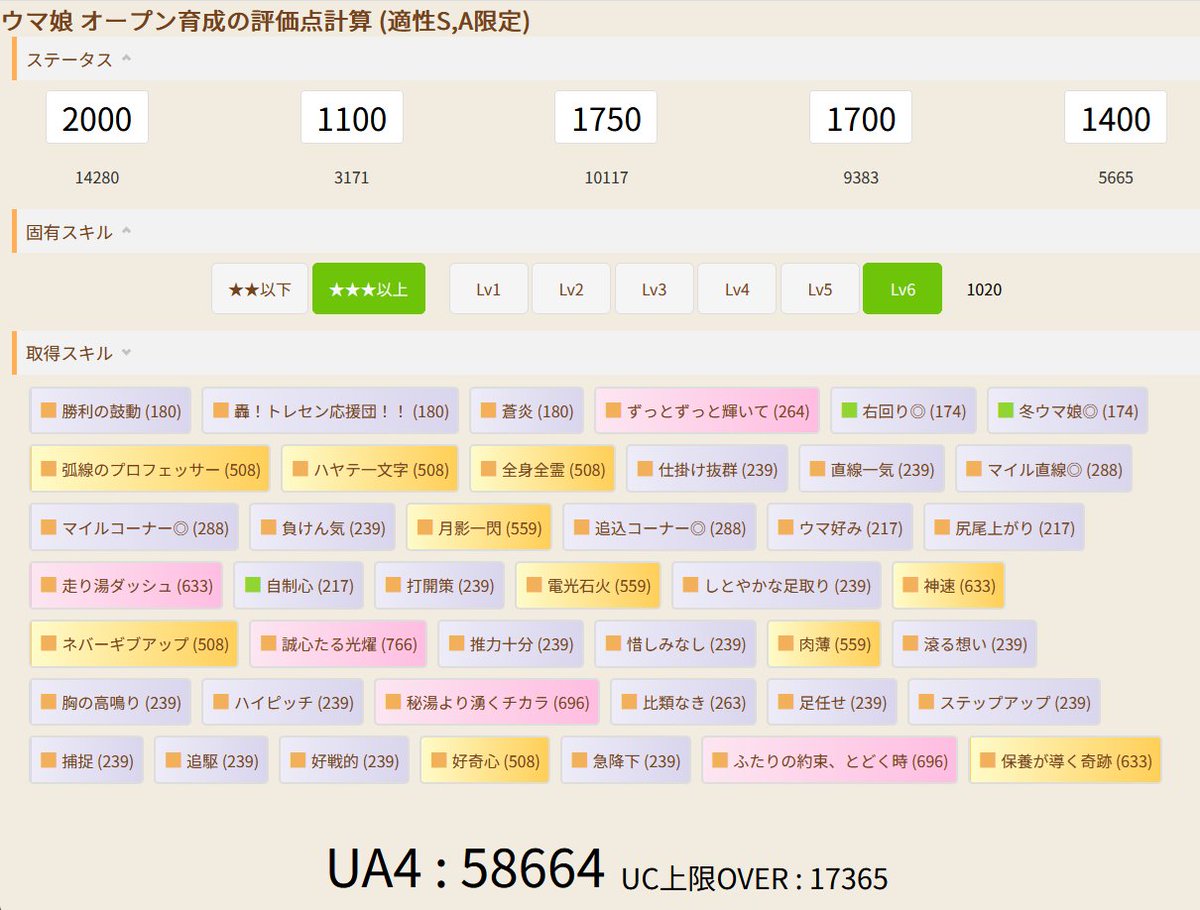Click the 1100 status input field
The image size is (1200, 910).
tap(352, 117)
